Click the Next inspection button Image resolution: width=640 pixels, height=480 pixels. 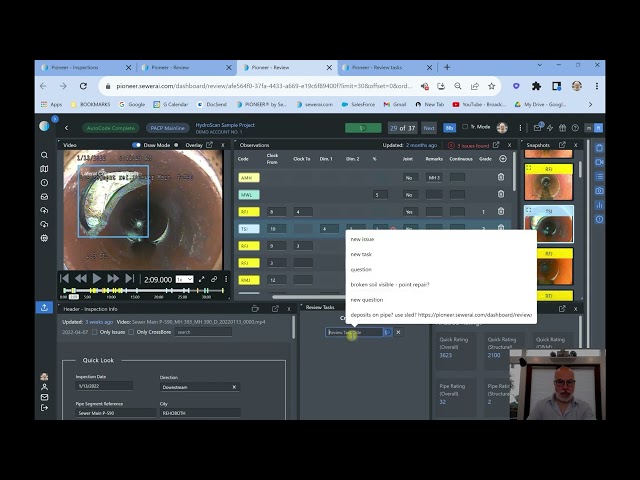point(429,128)
